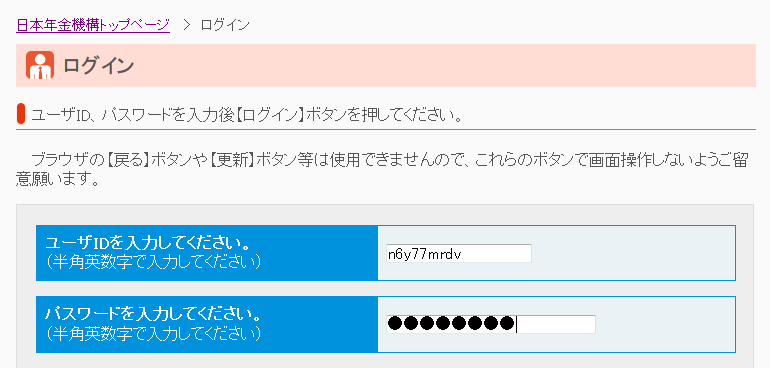Click the ログイン heading title text
Image resolution: width=770 pixels, height=368 pixels.
98,65
